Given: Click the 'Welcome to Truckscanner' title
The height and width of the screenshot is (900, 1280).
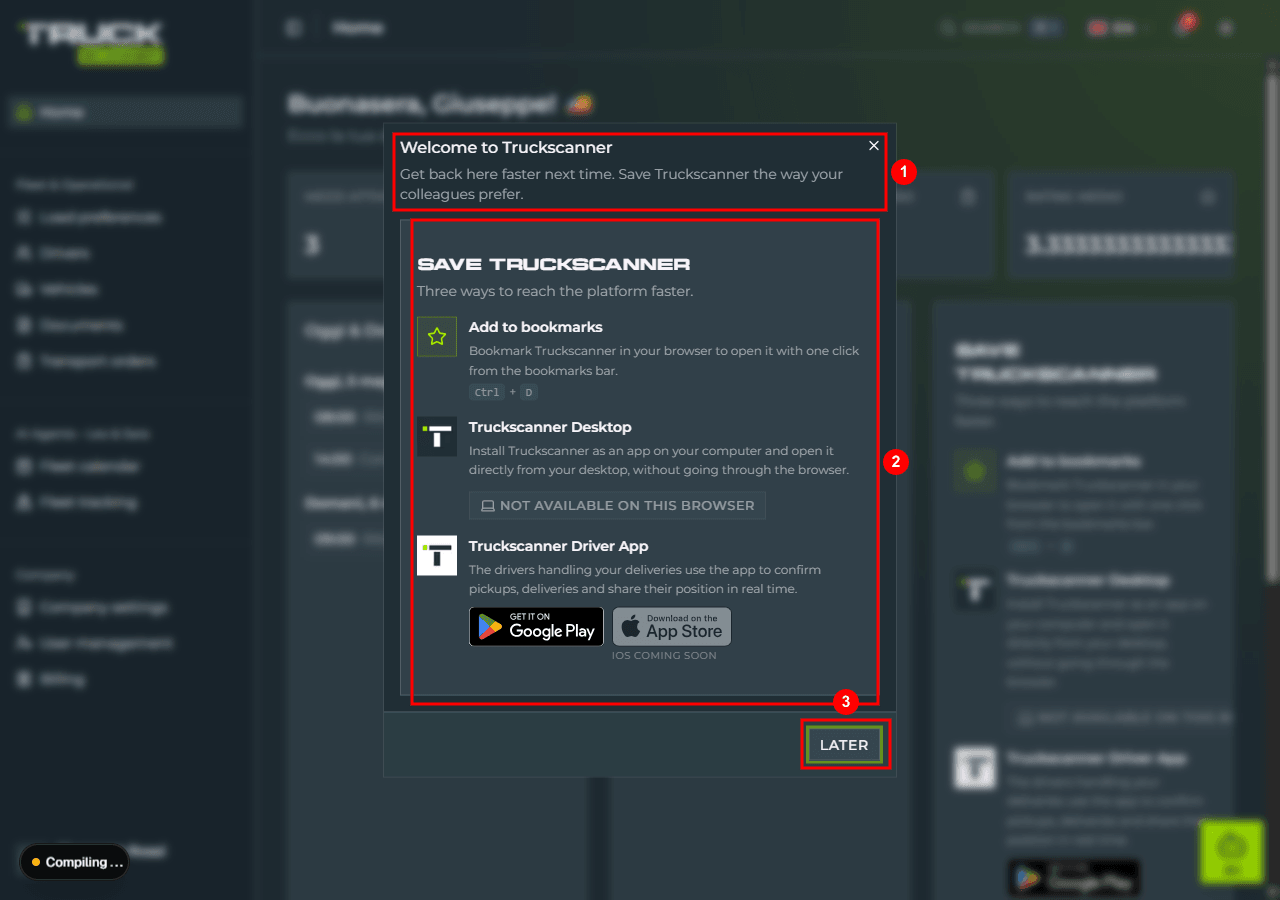Looking at the screenshot, I should (x=506, y=147).
